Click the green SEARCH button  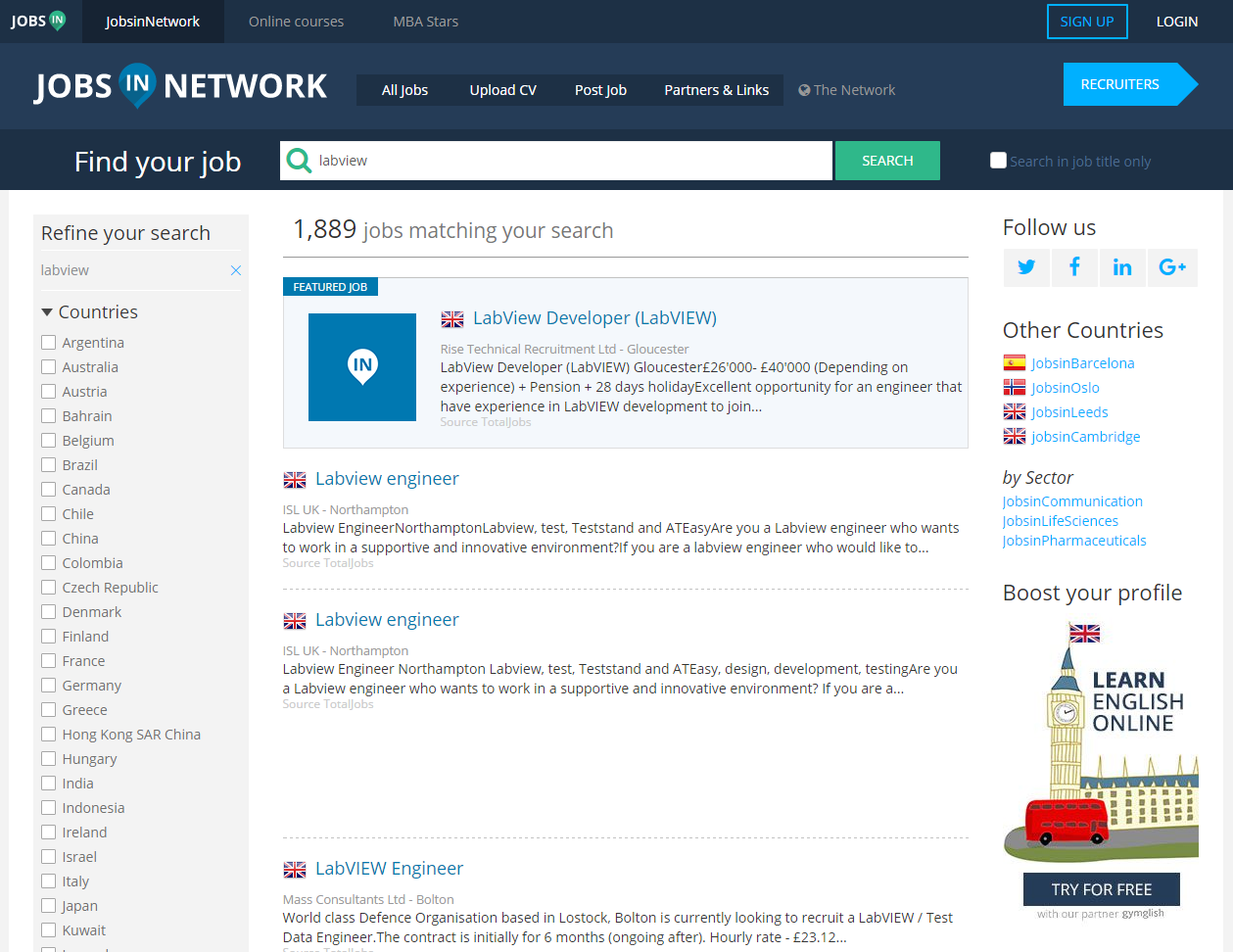pyautogui.click(x=887, y=161)
